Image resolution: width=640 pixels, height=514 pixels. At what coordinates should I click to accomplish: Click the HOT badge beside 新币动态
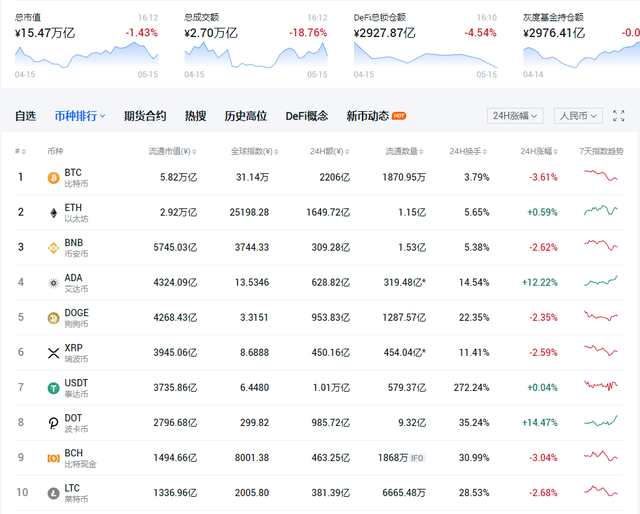tap(399, 116)
